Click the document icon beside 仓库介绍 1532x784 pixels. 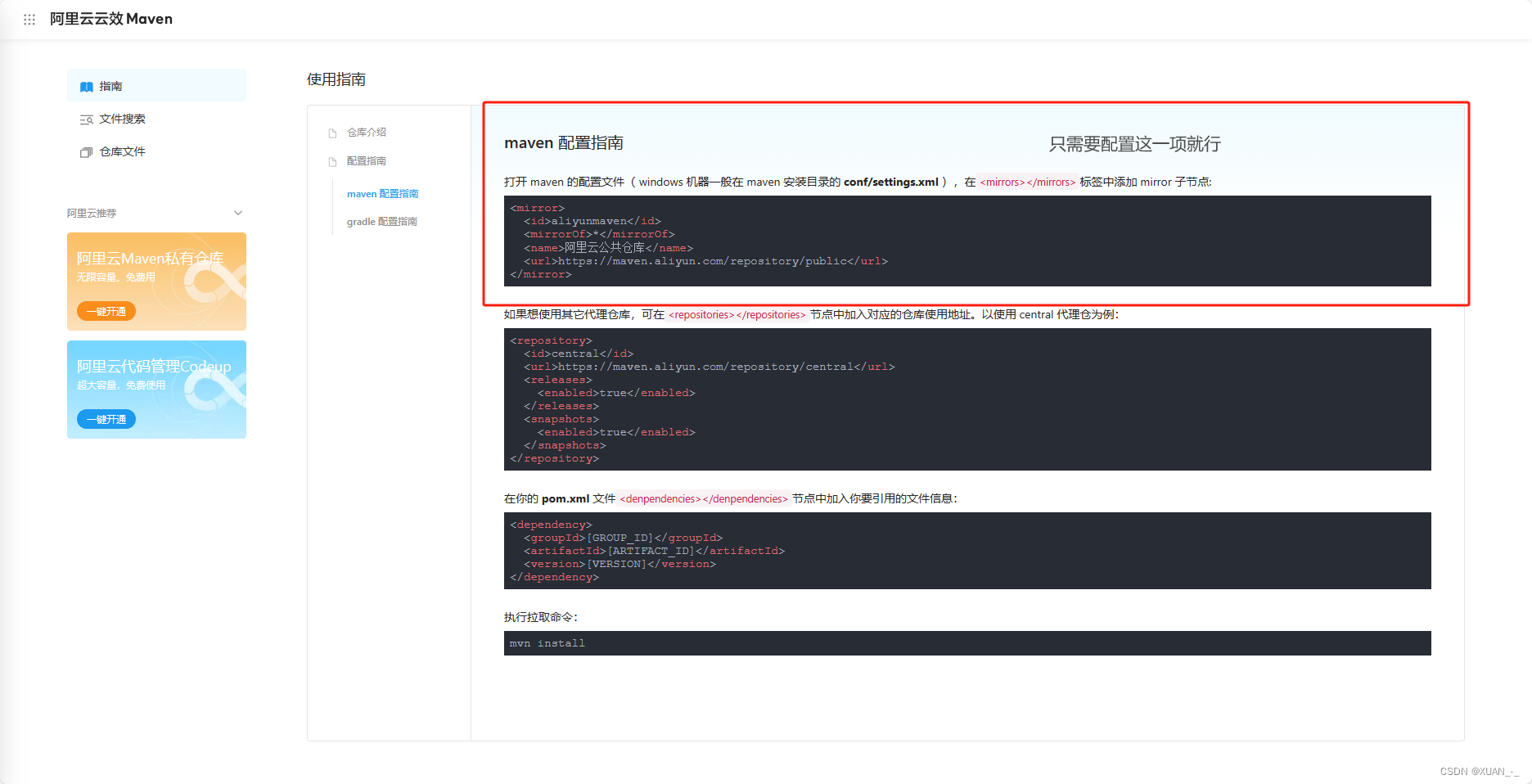pyautogui.click(x=332, y=132)
